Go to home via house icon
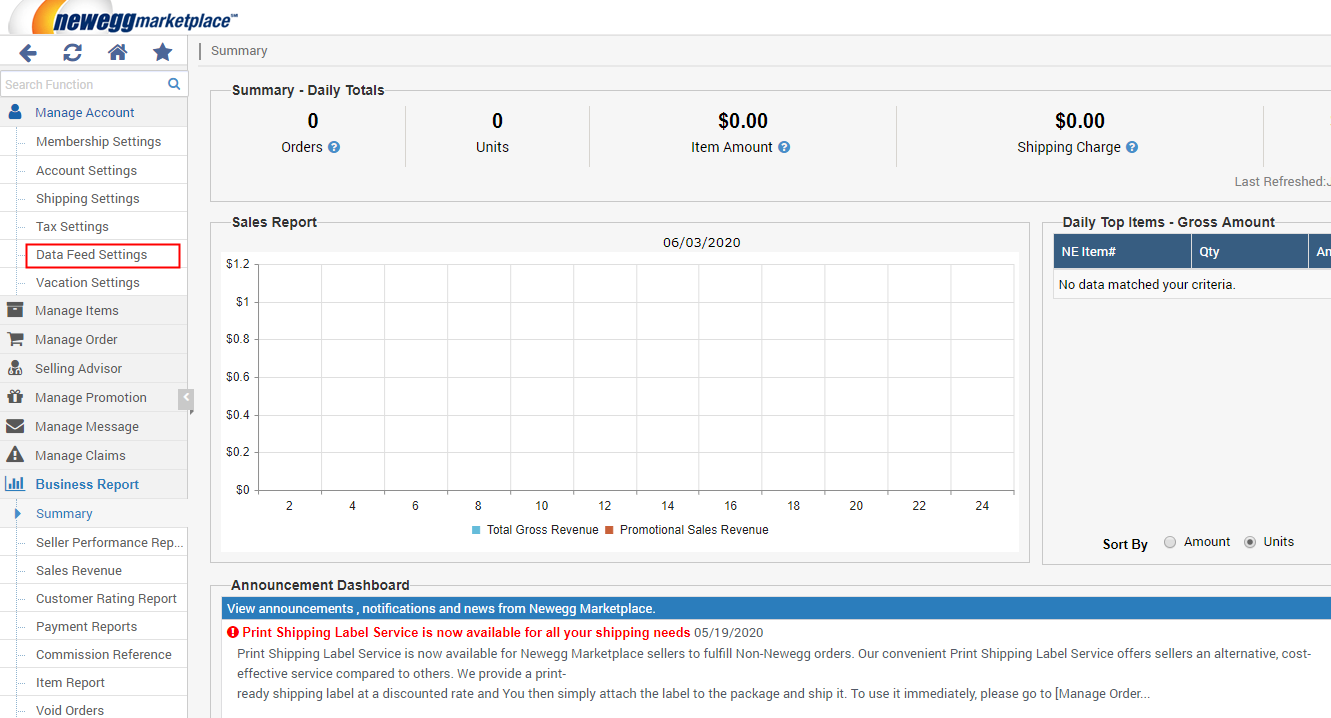 (x=118, y=53)
